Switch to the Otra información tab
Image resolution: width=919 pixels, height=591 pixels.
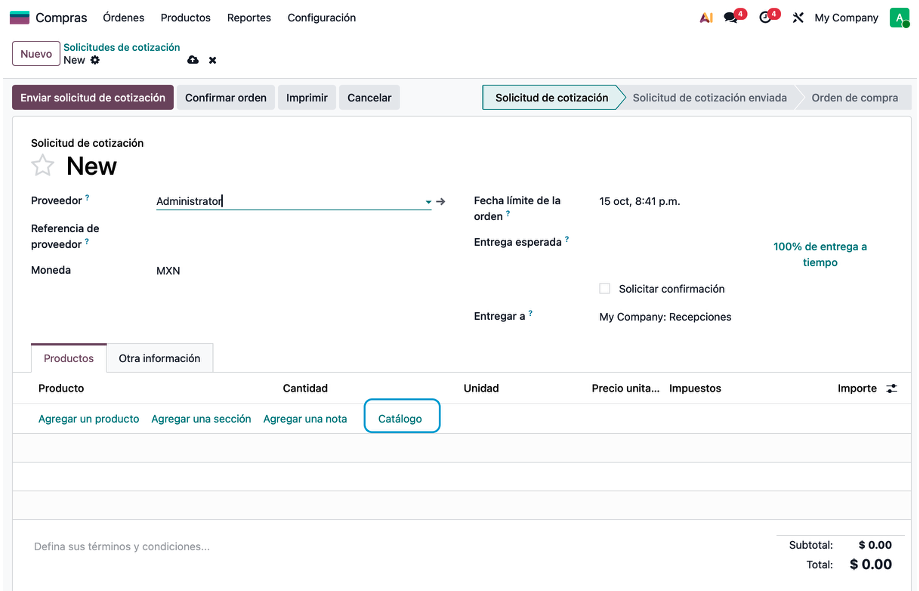pos(159,358)
